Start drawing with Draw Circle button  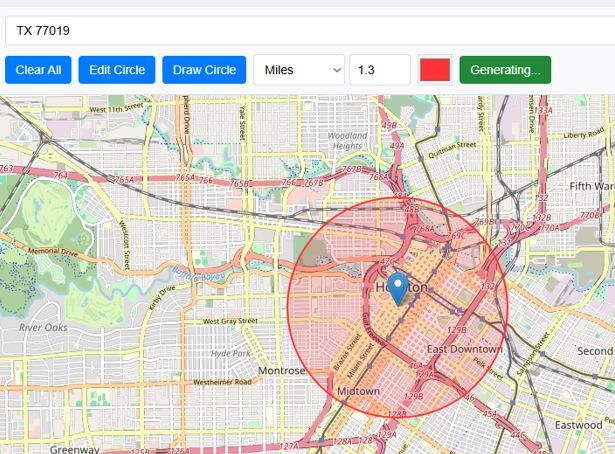[x=204, y=70]
